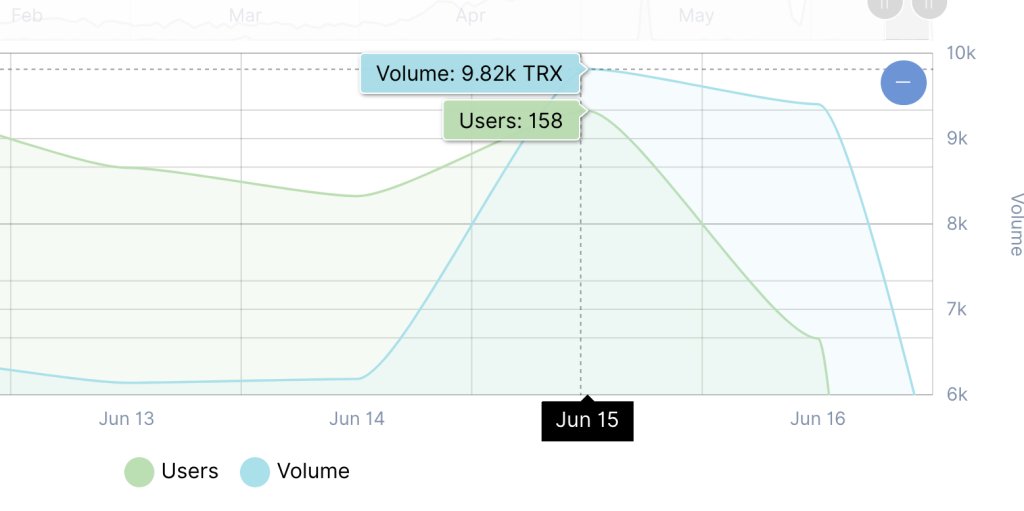Click the 6k volume axis label
This screenshot has height=511, width=1024.
(x=957, y=394)
